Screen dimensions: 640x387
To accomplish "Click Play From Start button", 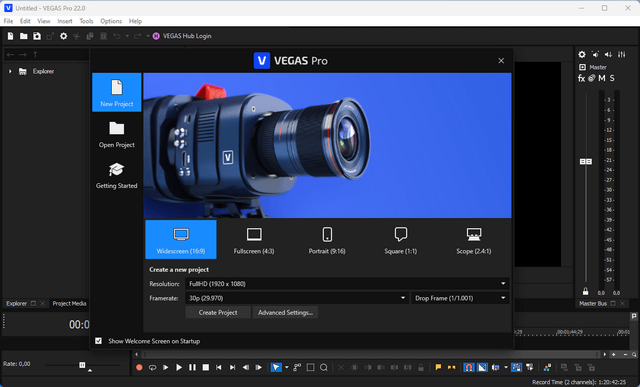I will point(165,367).
